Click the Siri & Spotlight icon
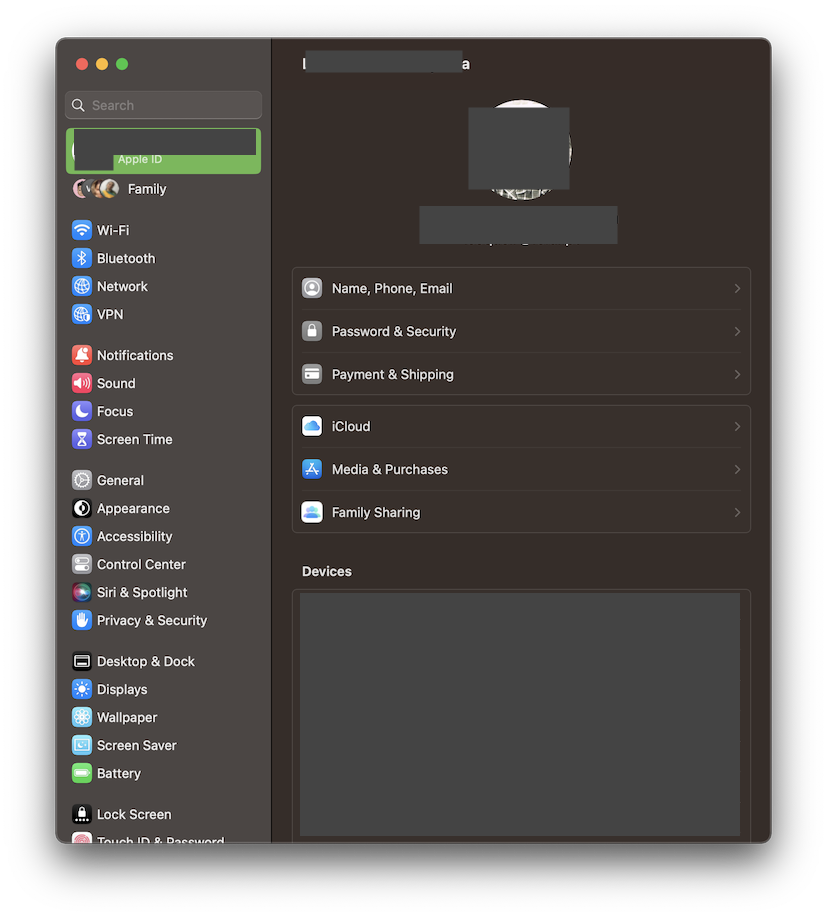Image resolution: width=827 pixels, height=917 pixels. tap(82, 592)
